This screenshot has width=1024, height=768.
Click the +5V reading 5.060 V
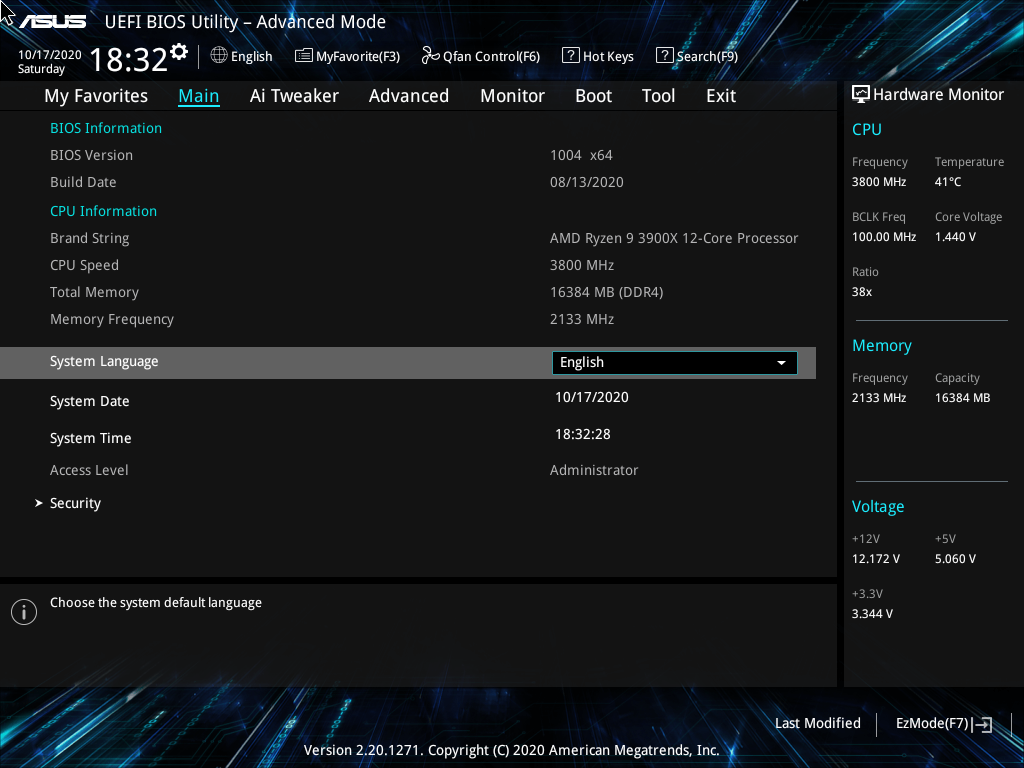955,559
